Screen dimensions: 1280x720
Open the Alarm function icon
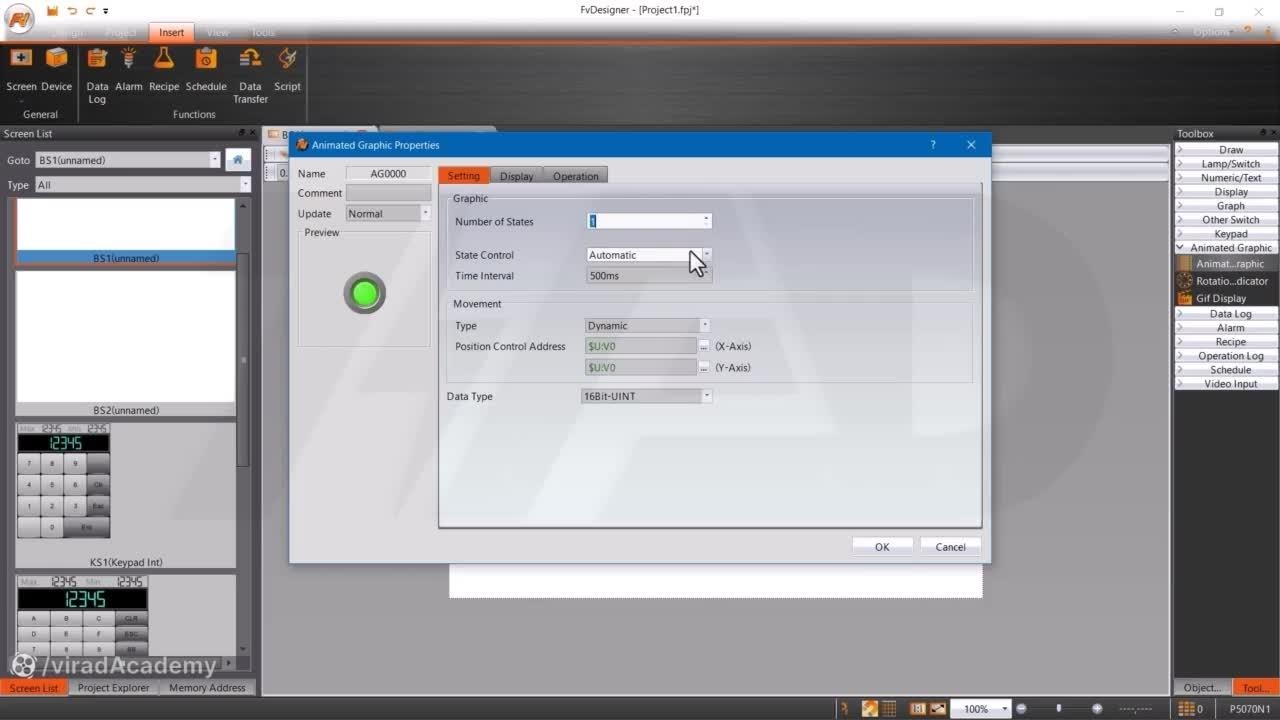(128, 60)
